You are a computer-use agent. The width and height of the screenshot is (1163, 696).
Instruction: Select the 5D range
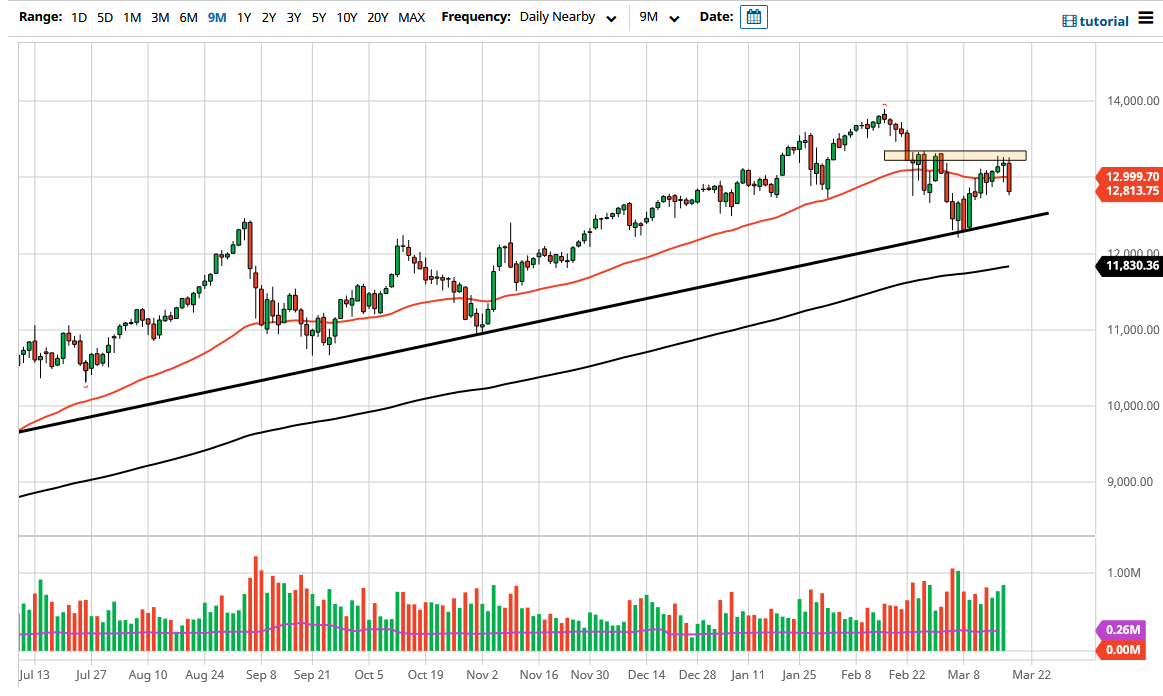pos(104,17)
